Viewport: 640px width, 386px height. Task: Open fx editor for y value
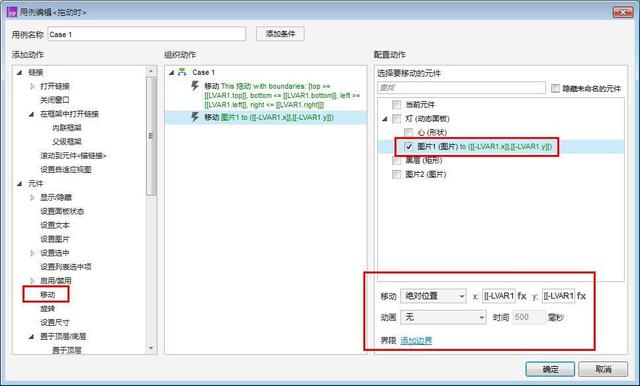(581, 296)
